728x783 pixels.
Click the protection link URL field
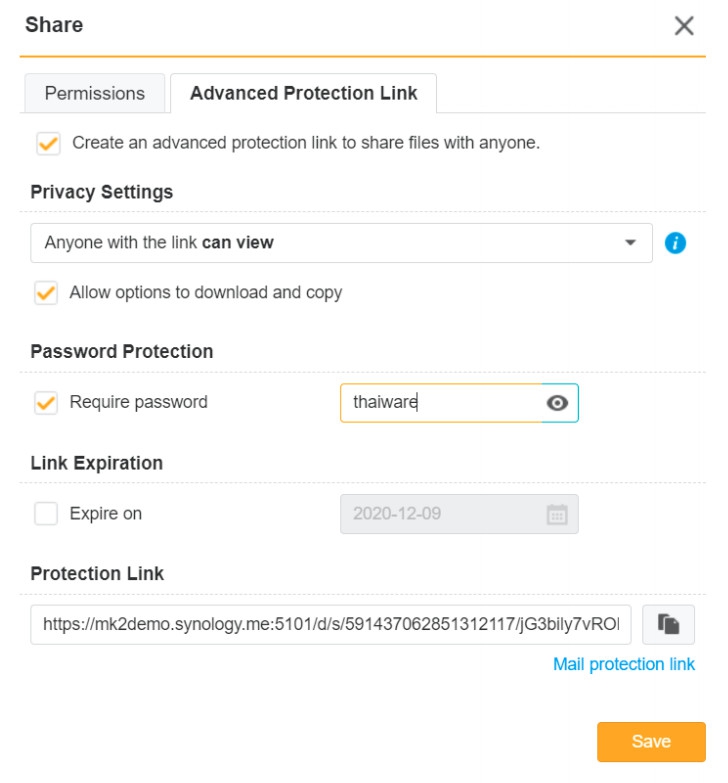pyautogui.click(x=330, y=625)
